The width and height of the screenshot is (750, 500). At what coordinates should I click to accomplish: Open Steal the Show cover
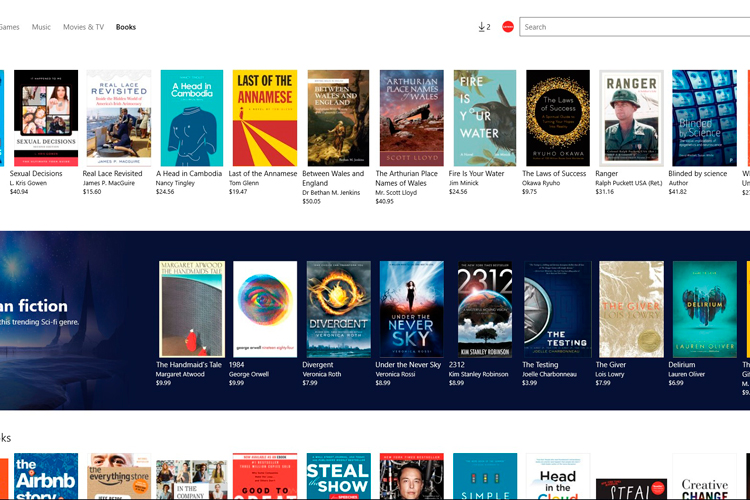[x=338, y=477]
